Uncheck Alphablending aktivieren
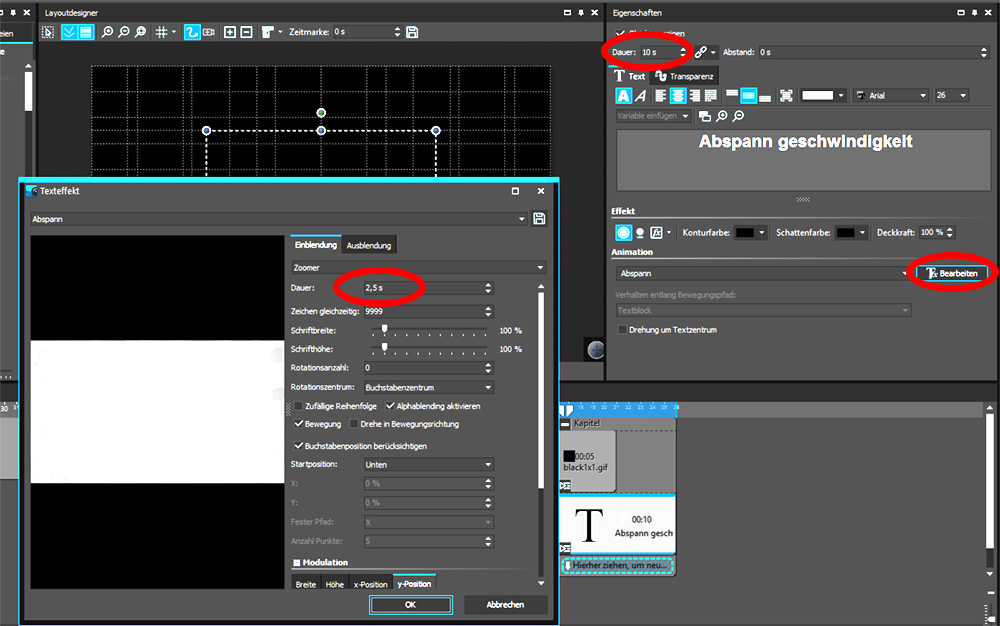 tap(390, 407)
